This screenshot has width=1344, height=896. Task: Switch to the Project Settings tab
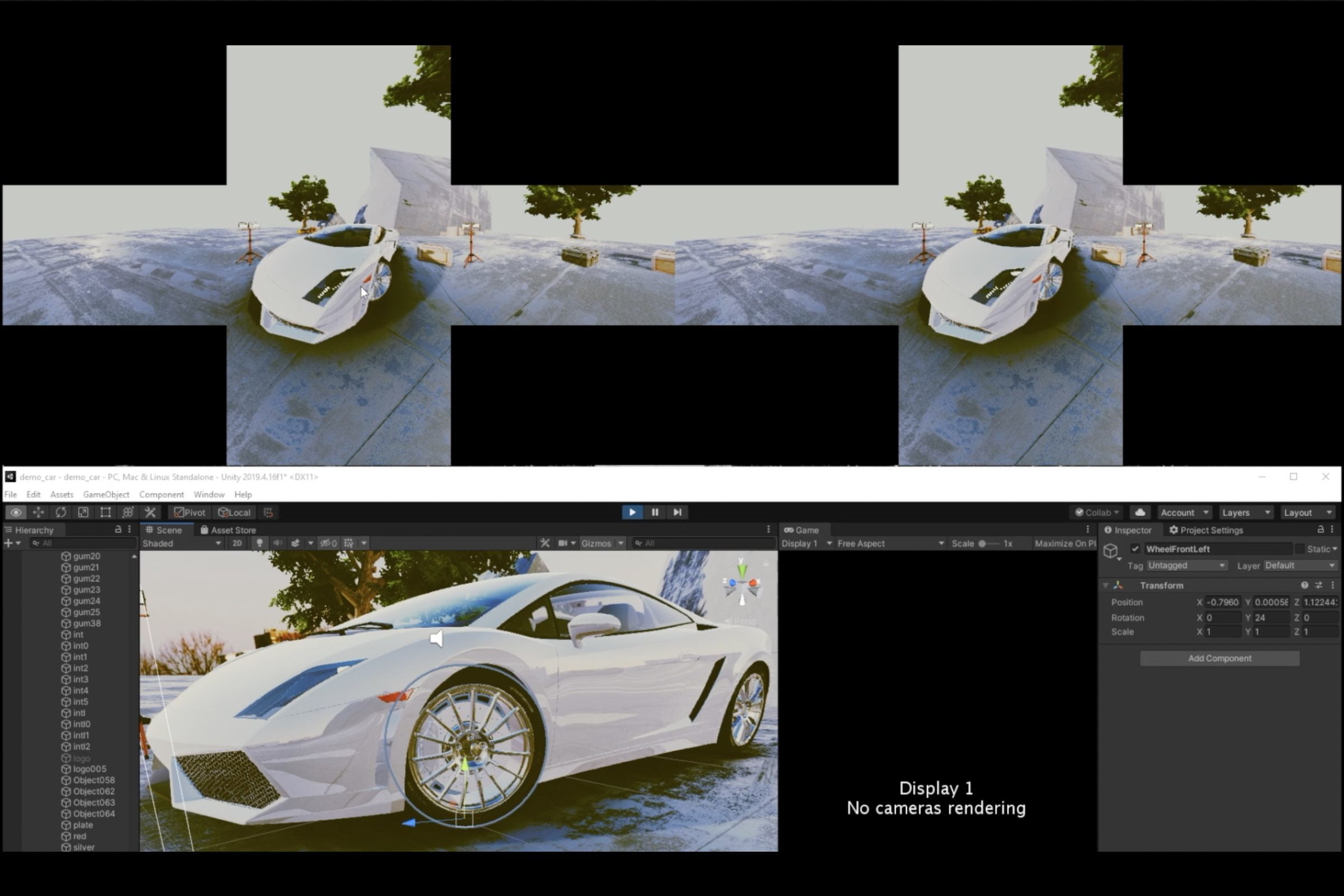1206,530
